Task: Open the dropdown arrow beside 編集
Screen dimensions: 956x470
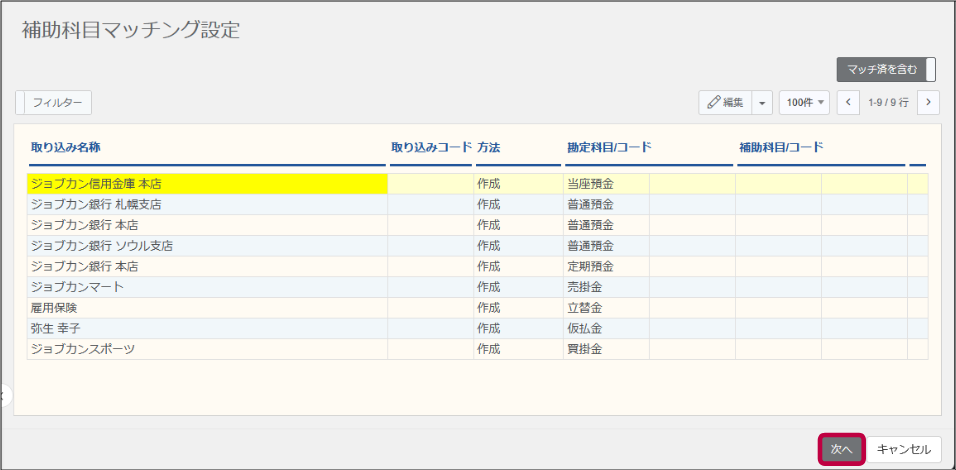Action: (x=762, y=103)
